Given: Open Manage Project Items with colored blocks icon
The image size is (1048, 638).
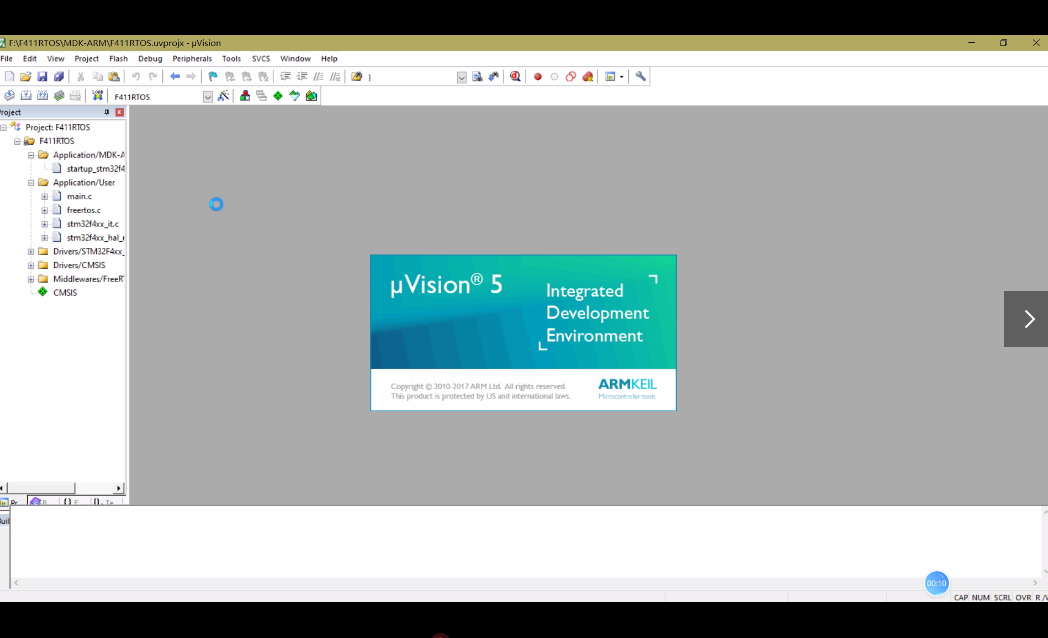Looking at the screenshot, I should pos(245,96).
